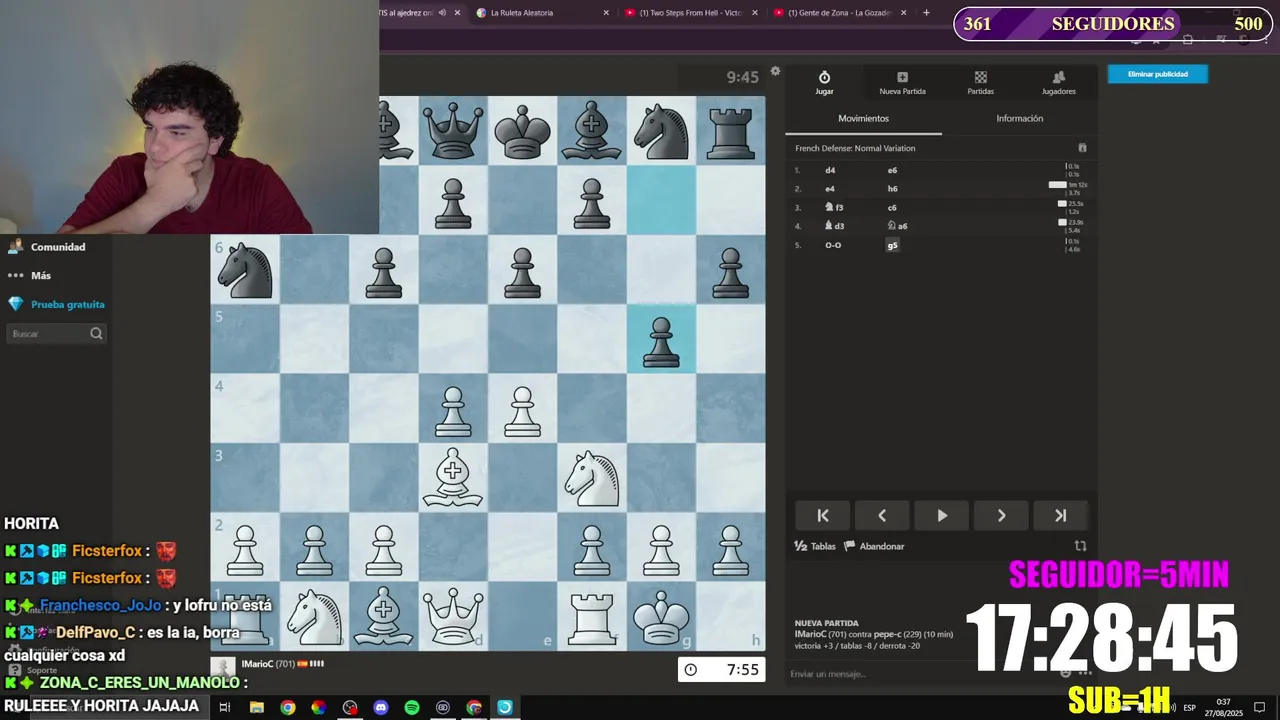1280x720 pixels.
Task: Open the Nueva Partida tab
Action: tap(902, 83)
